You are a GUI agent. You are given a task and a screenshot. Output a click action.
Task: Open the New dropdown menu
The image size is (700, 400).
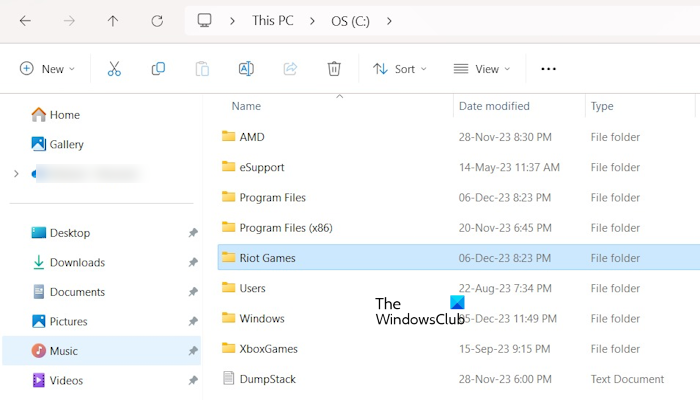46,69
